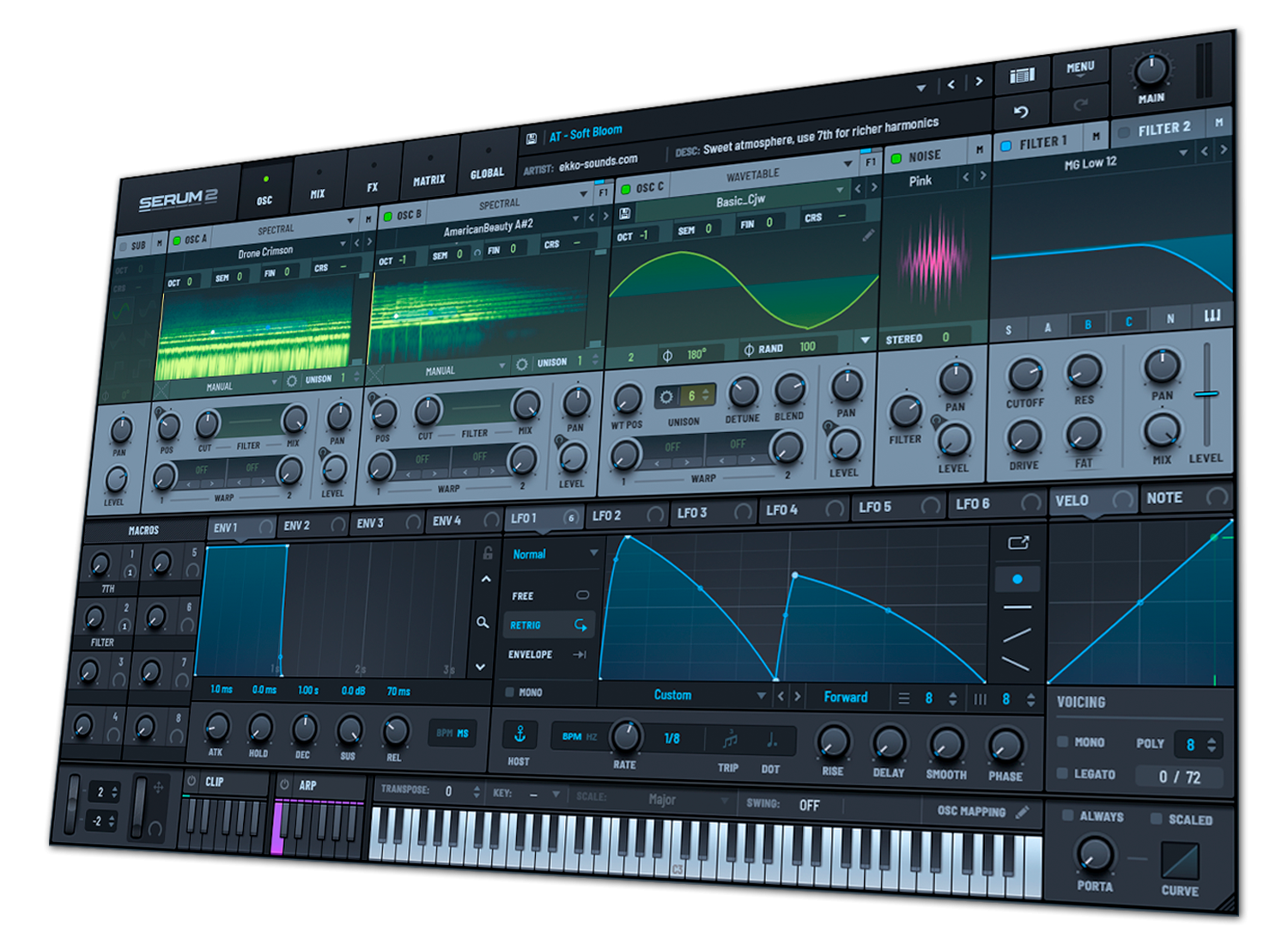Click the redo arrow icon
This screenshot has width=1288, height=945.
point(1080,107)
